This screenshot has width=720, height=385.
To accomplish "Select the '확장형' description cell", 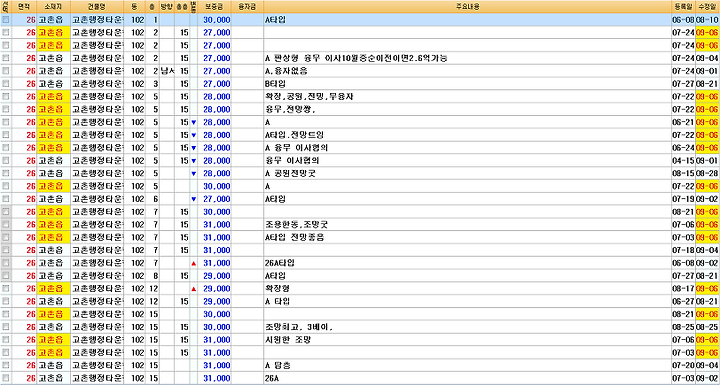I will (467, 289).
